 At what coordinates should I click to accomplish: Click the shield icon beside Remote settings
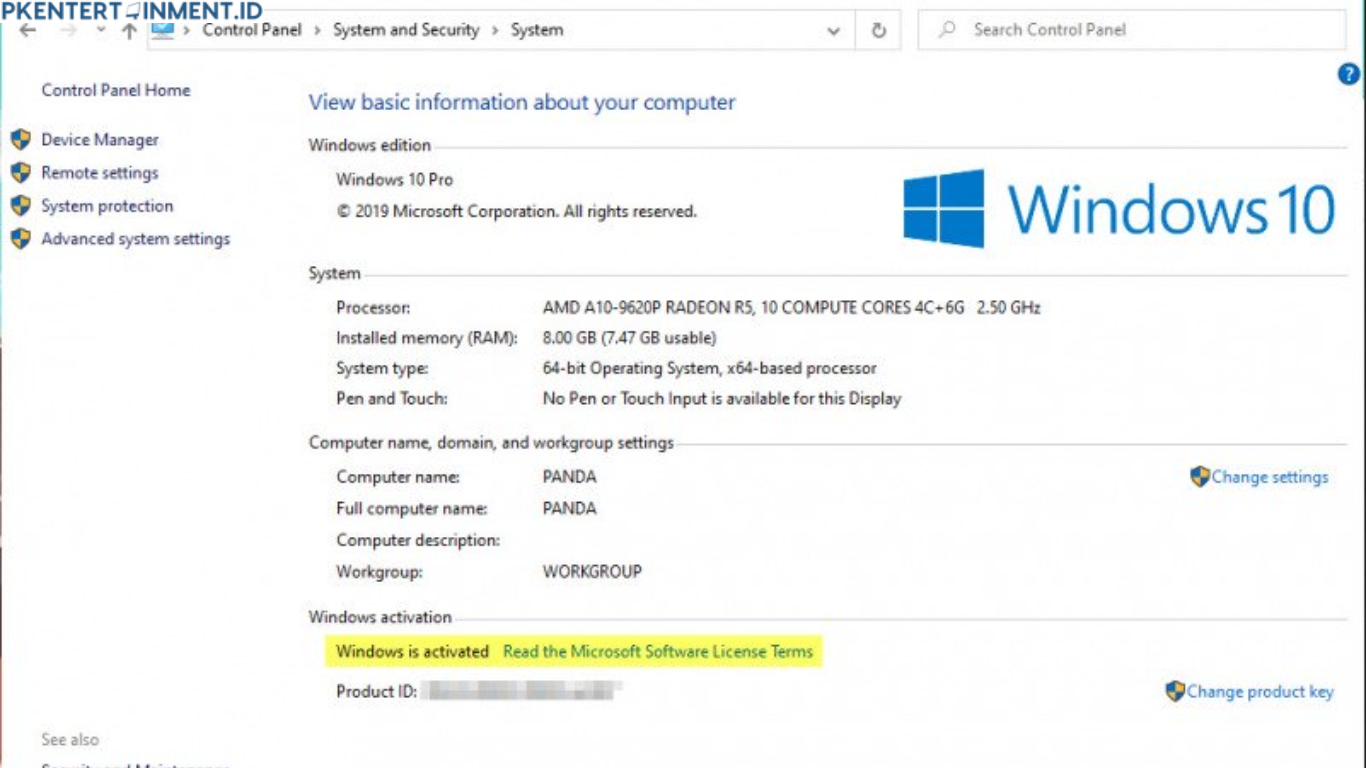coord(21,173)
